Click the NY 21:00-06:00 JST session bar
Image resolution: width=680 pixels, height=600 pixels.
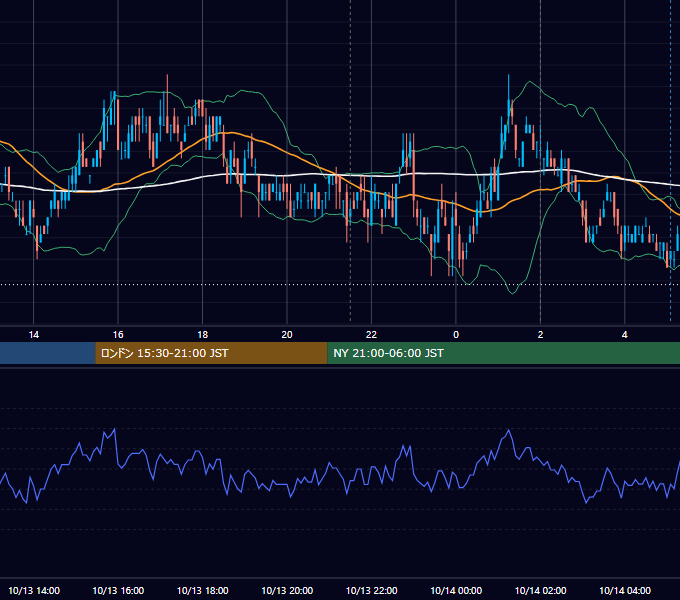coord(503,353)
